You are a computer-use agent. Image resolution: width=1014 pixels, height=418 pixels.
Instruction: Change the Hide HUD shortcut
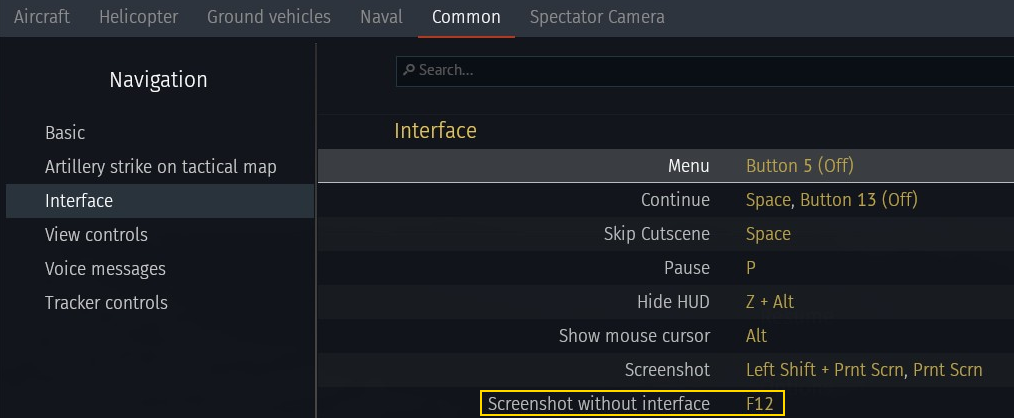(x=770, y=302)
